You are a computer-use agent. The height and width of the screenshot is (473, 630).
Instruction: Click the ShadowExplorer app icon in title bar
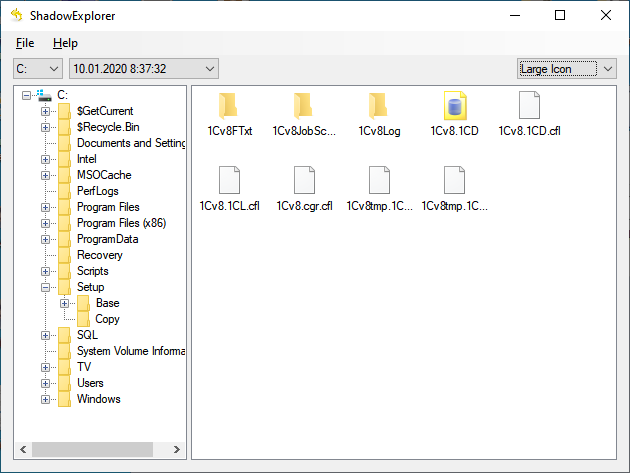coord(17,15)
